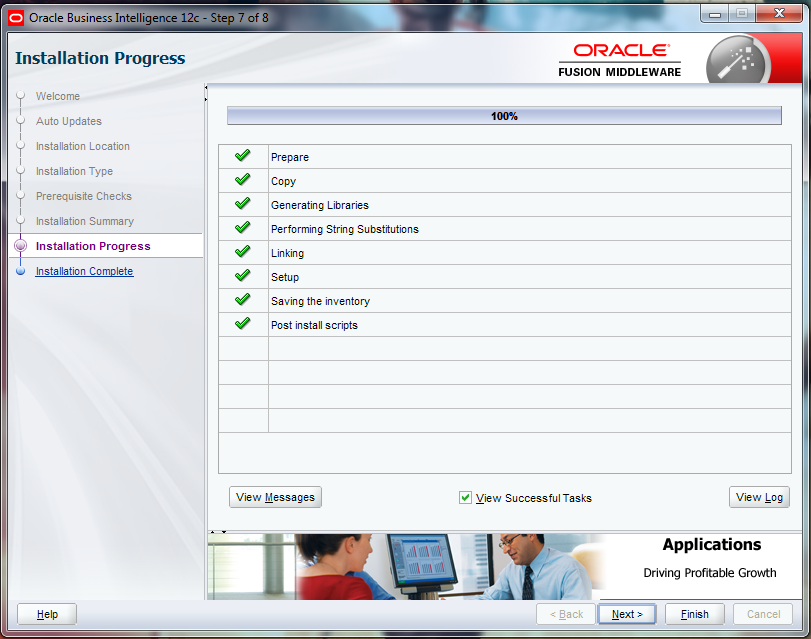Click the Help button
The height and width of the screenshot is (639, 811).
point(47,614)
